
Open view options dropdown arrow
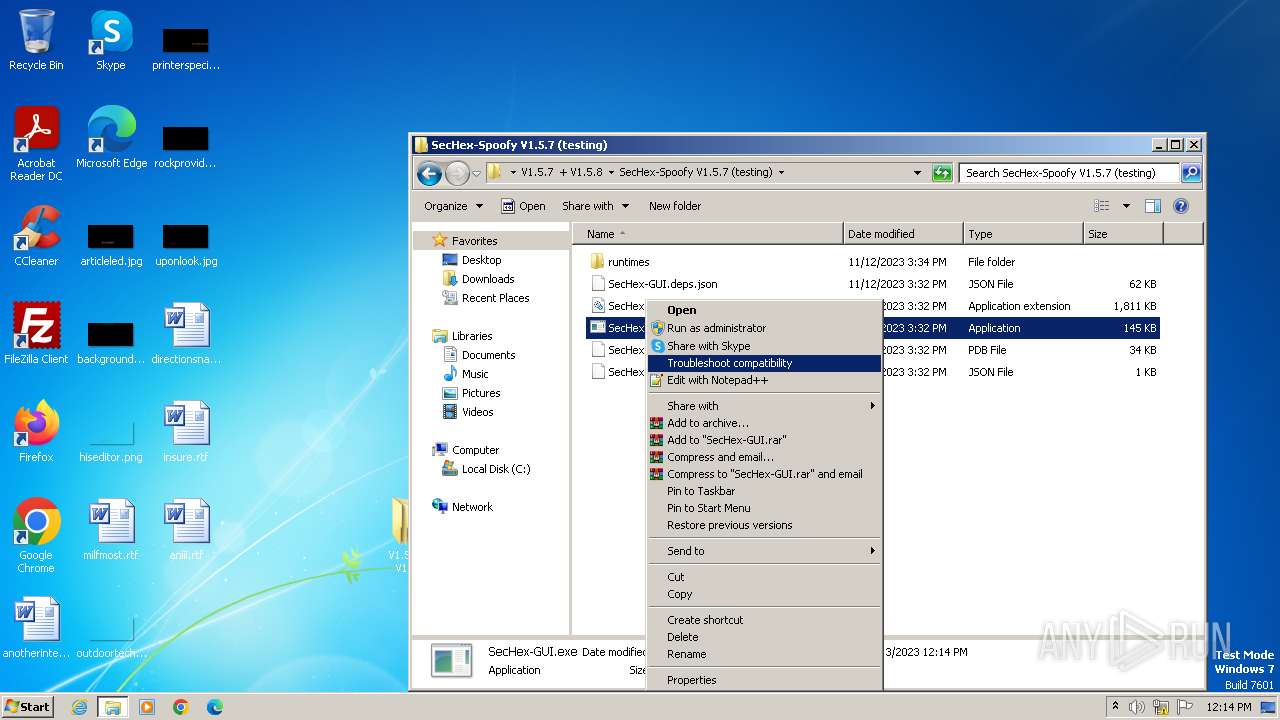pos(1126,206)
